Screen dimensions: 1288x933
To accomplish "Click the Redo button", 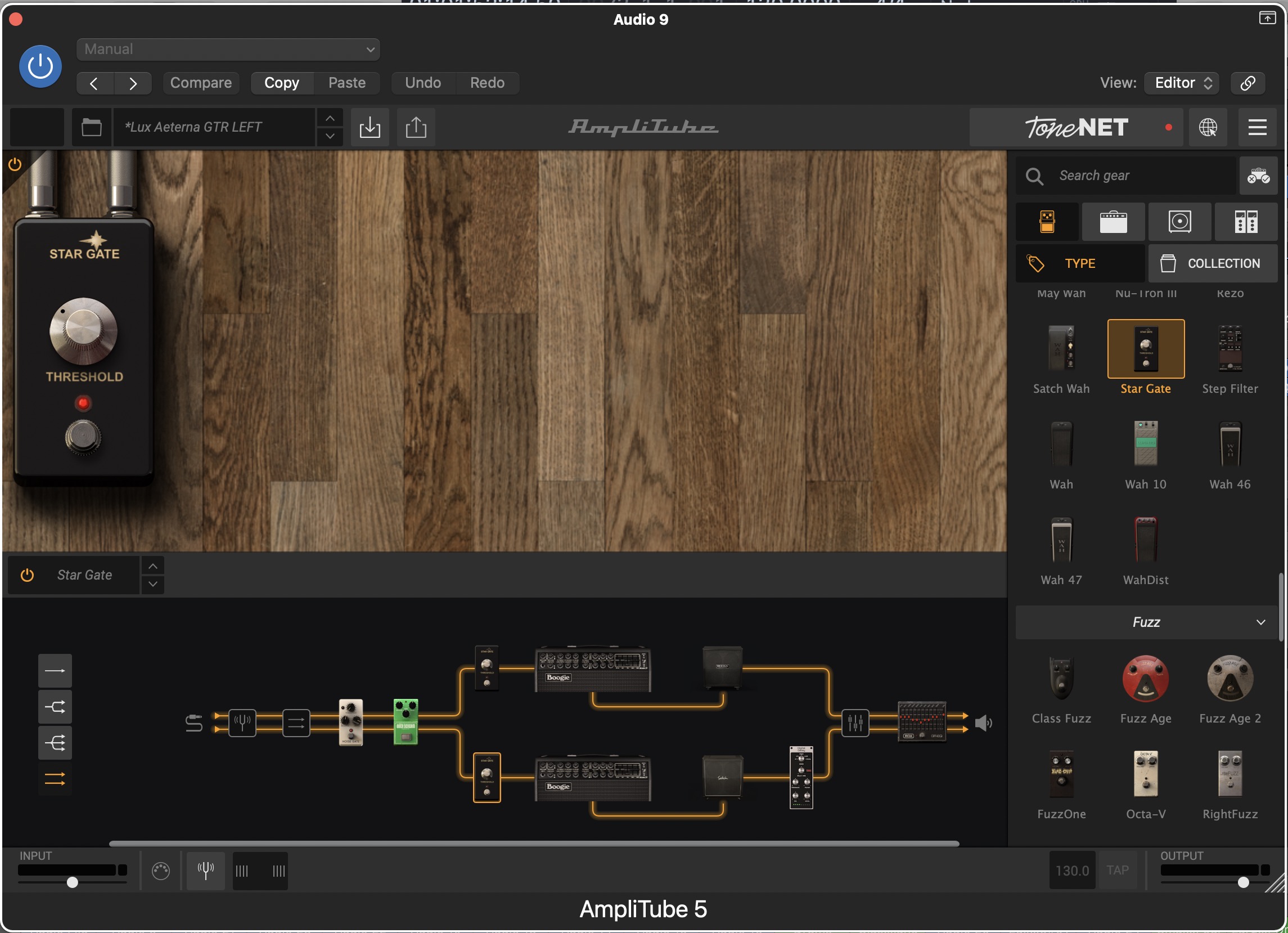I will [x=487, y=83].
